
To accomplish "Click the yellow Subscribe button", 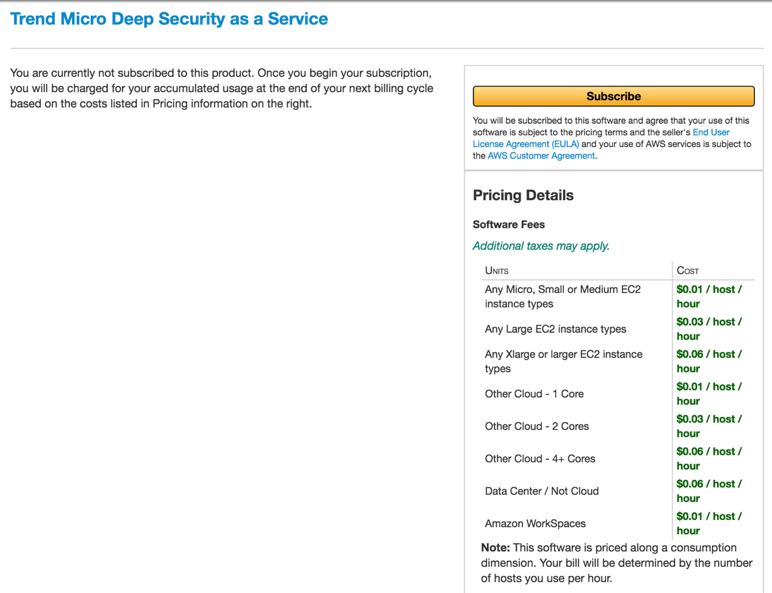I will pos(613,96).
